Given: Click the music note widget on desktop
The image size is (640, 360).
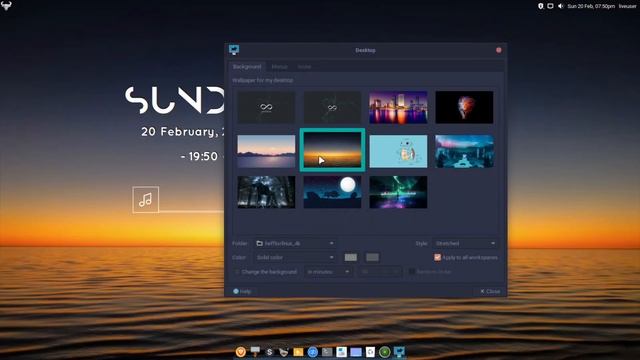Looking at the screenshot, I should (x=146, y=200).
